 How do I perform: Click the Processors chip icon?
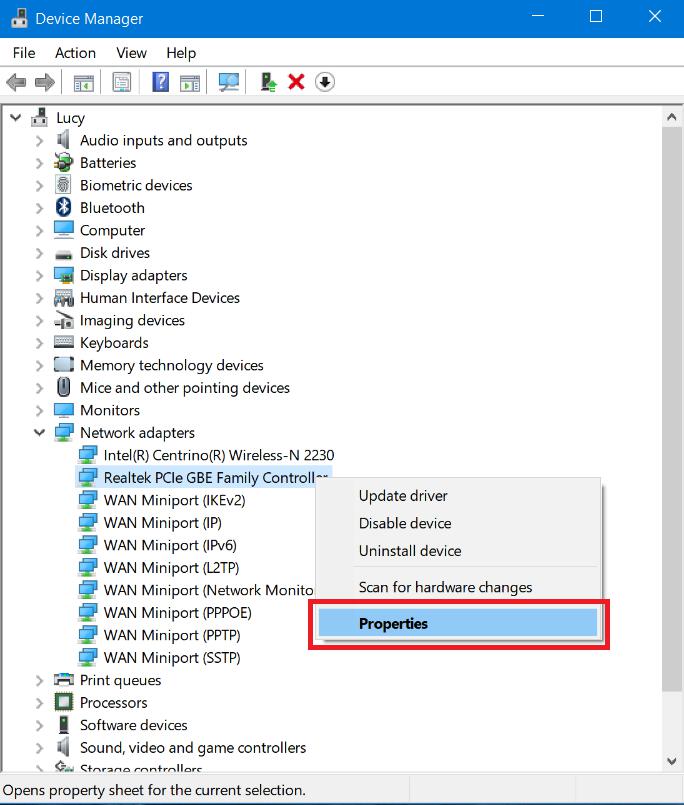[64, 702]
